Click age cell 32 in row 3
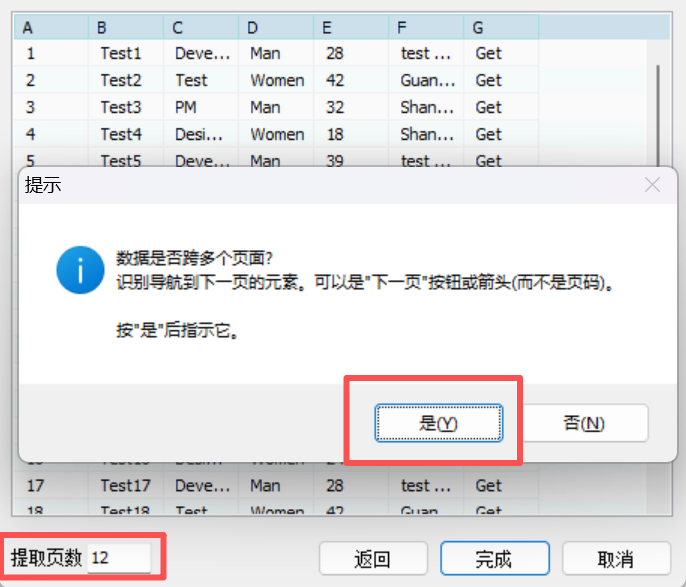This screenshot has height=587, width=686. 334,107
